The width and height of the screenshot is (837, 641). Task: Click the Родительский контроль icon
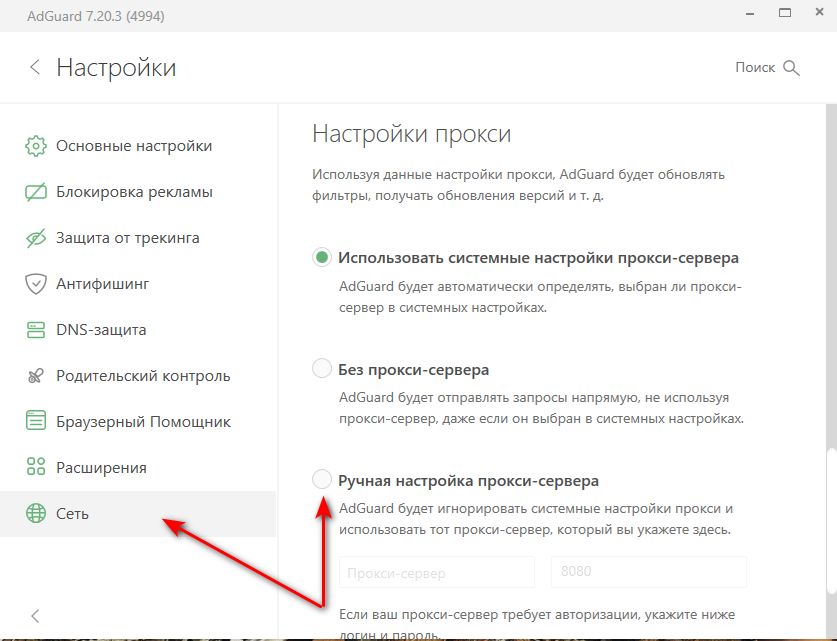36,376
